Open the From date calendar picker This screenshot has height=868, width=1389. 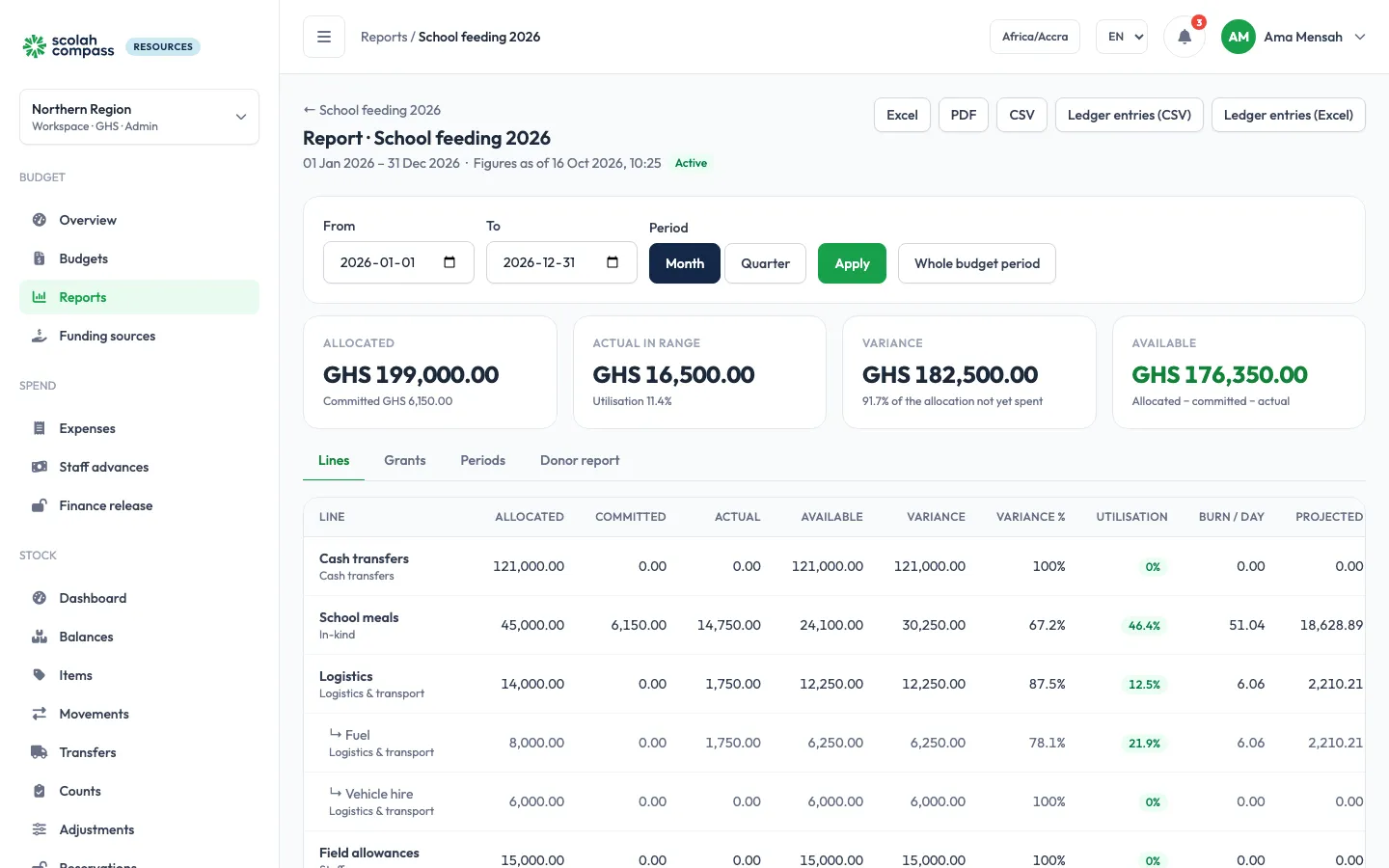point(449,262)
